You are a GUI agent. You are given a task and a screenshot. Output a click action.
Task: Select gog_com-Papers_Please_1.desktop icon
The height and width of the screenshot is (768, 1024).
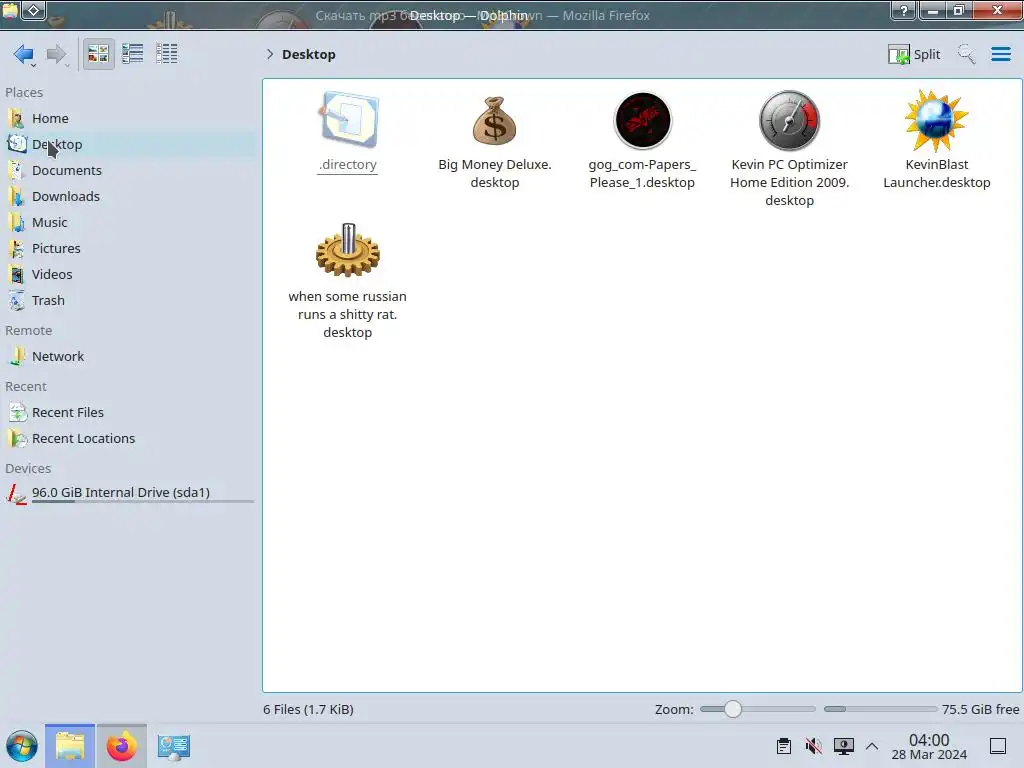pyautogui.click(x=643, y=120)
